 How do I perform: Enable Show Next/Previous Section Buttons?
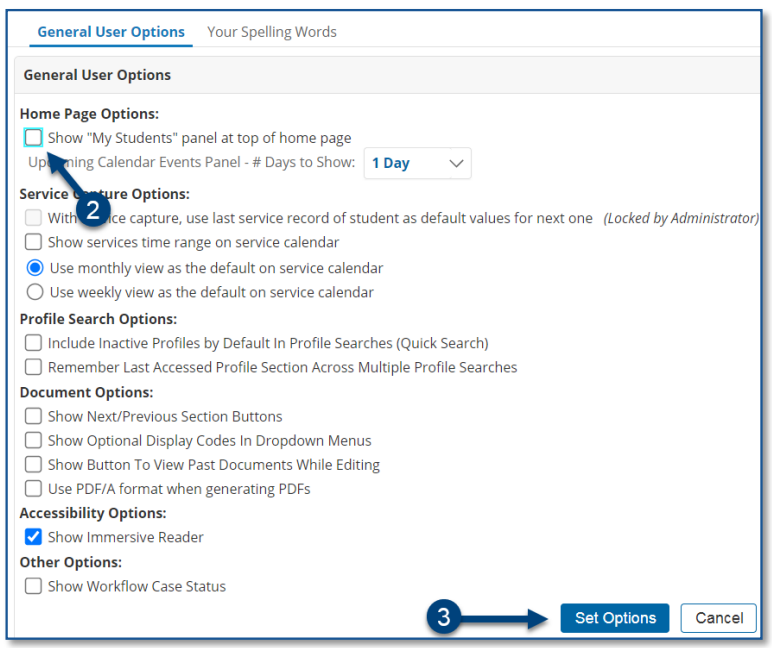tap(33, 416)
